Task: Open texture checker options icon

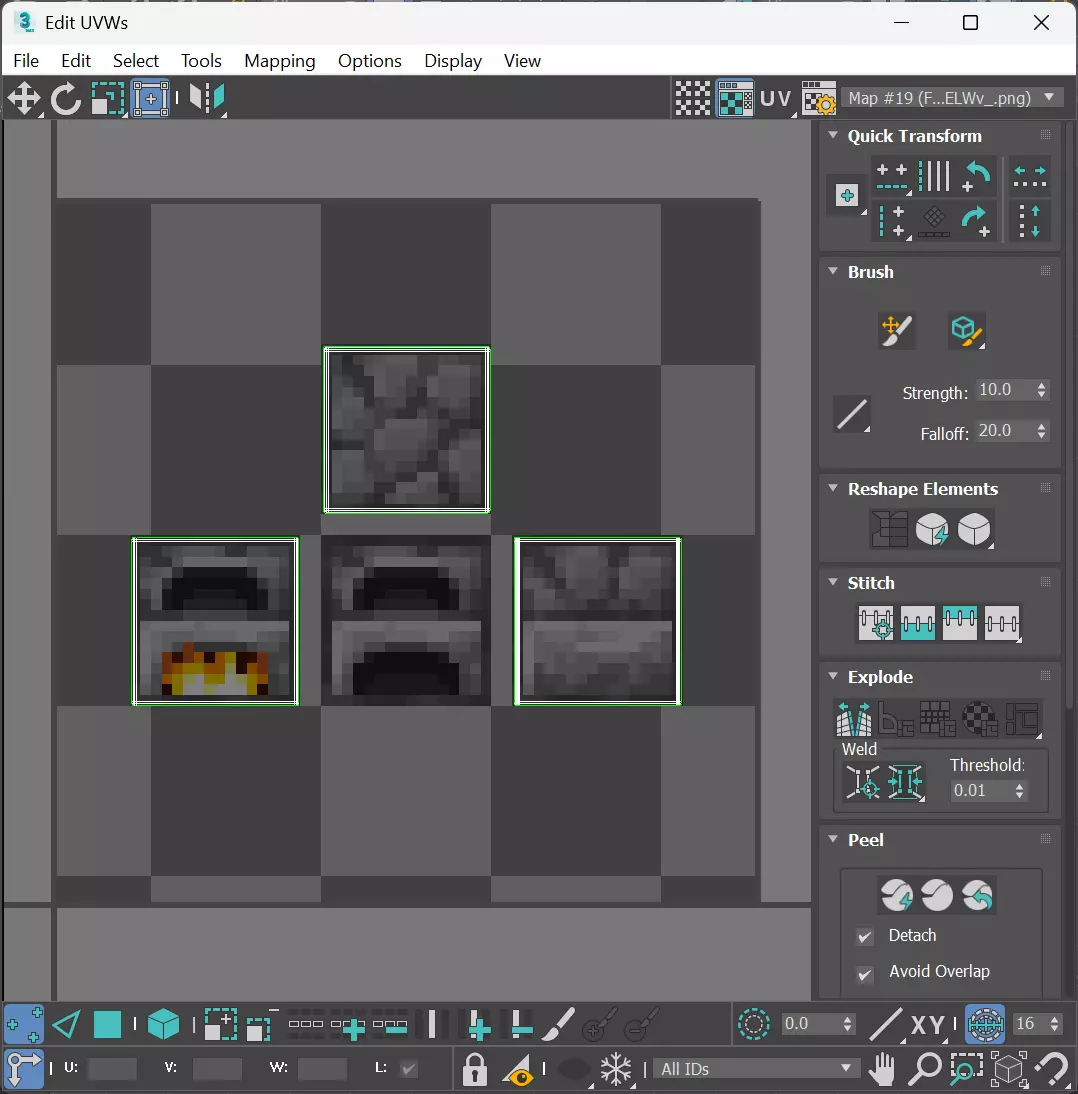Action: click(x=818, y=98)
